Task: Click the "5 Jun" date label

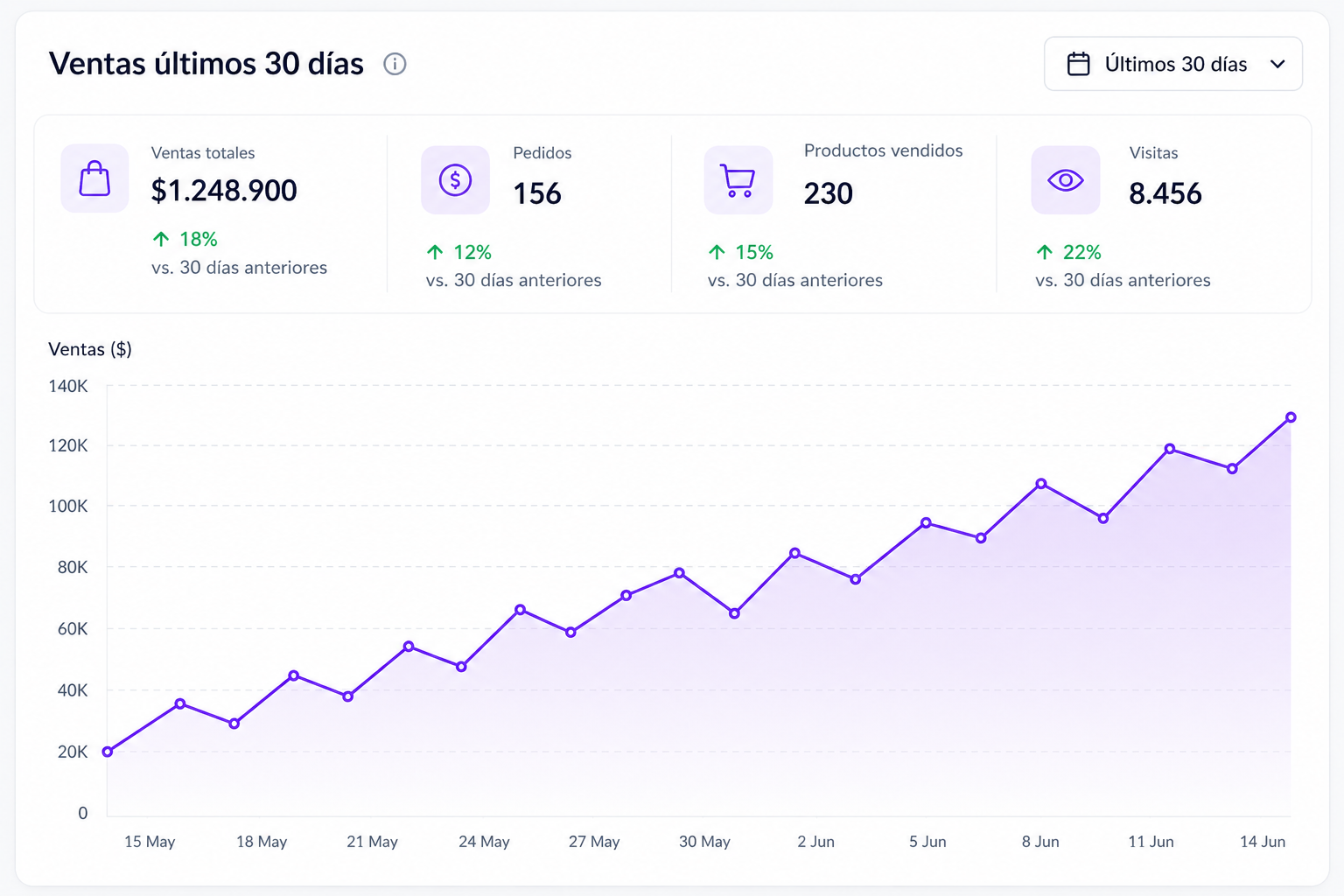Action: tap(927, 842)
